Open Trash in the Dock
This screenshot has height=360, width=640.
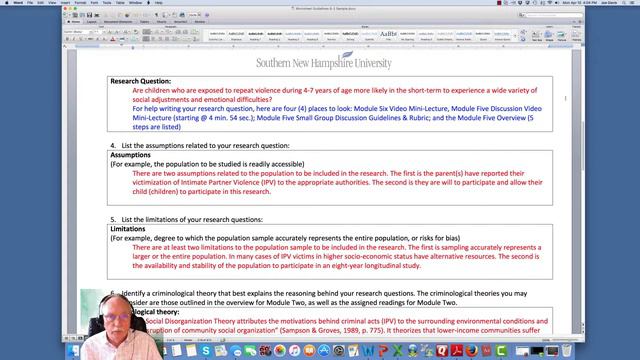(567, 351)
